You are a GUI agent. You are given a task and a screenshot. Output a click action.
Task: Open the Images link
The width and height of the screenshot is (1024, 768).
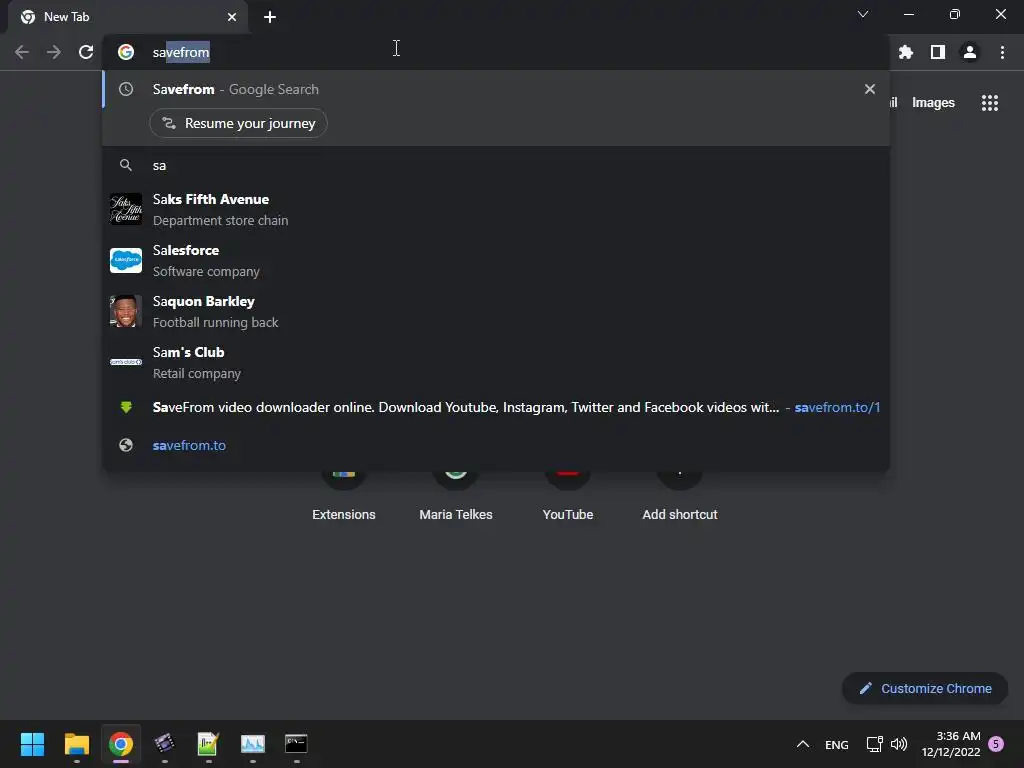click(x=933, y=103)
